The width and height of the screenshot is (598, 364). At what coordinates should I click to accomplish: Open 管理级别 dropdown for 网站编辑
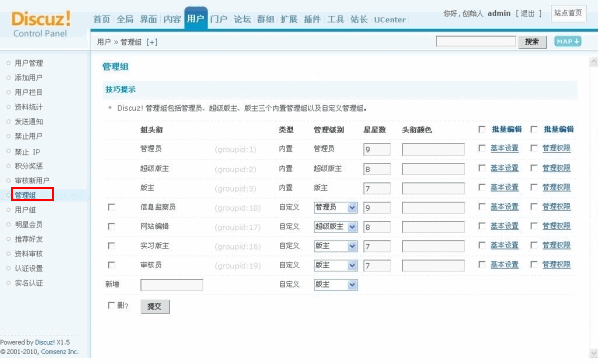click(x=336, y=227)
